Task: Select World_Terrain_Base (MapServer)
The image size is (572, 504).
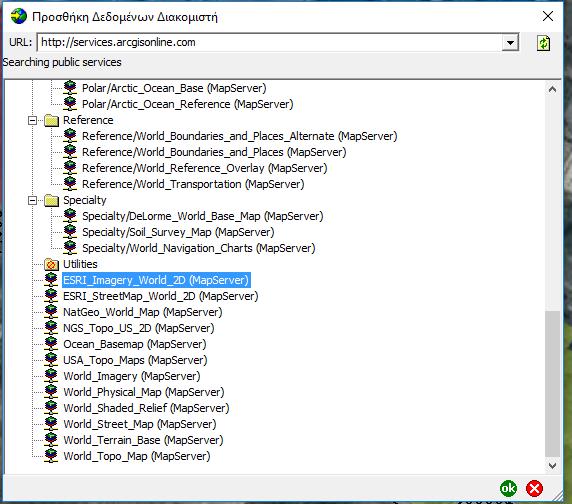Action: click(x=143, y=440)
